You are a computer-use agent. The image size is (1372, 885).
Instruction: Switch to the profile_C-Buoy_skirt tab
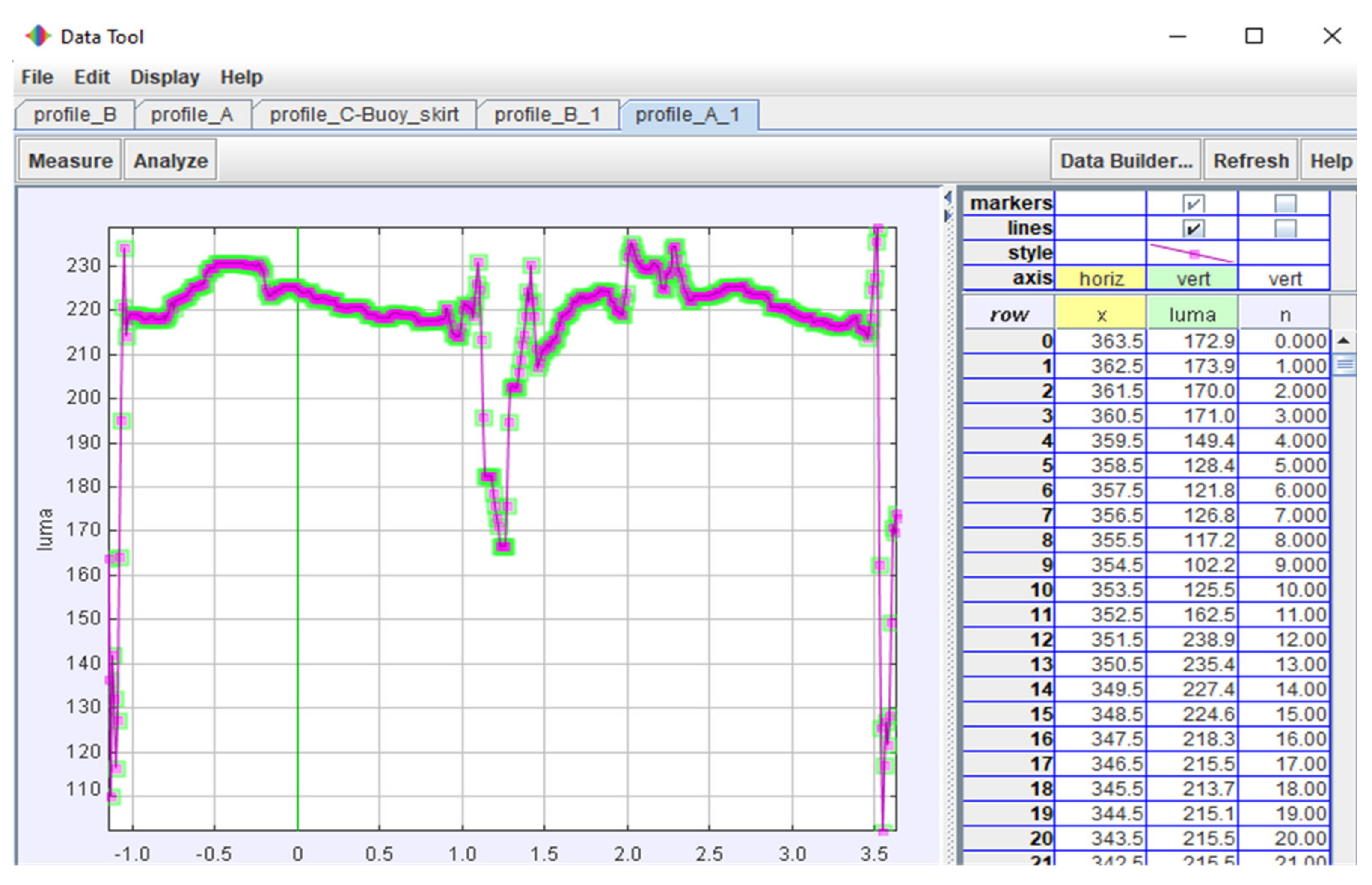(364, 115)
